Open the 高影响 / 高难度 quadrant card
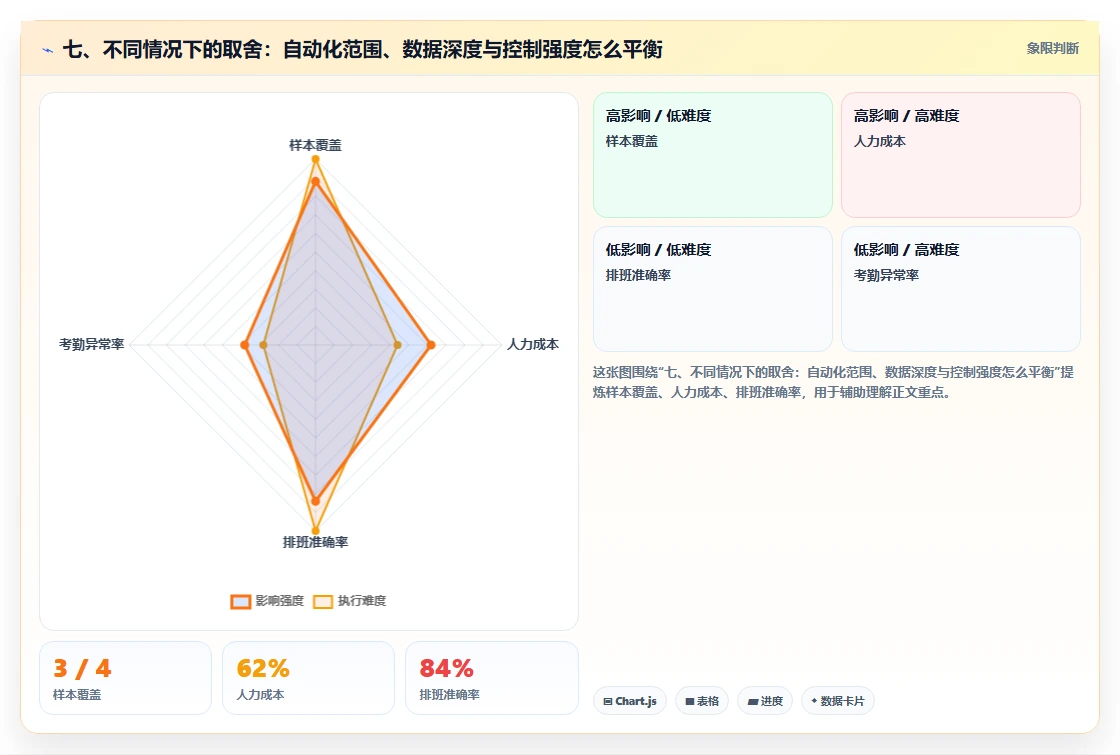 961,155
